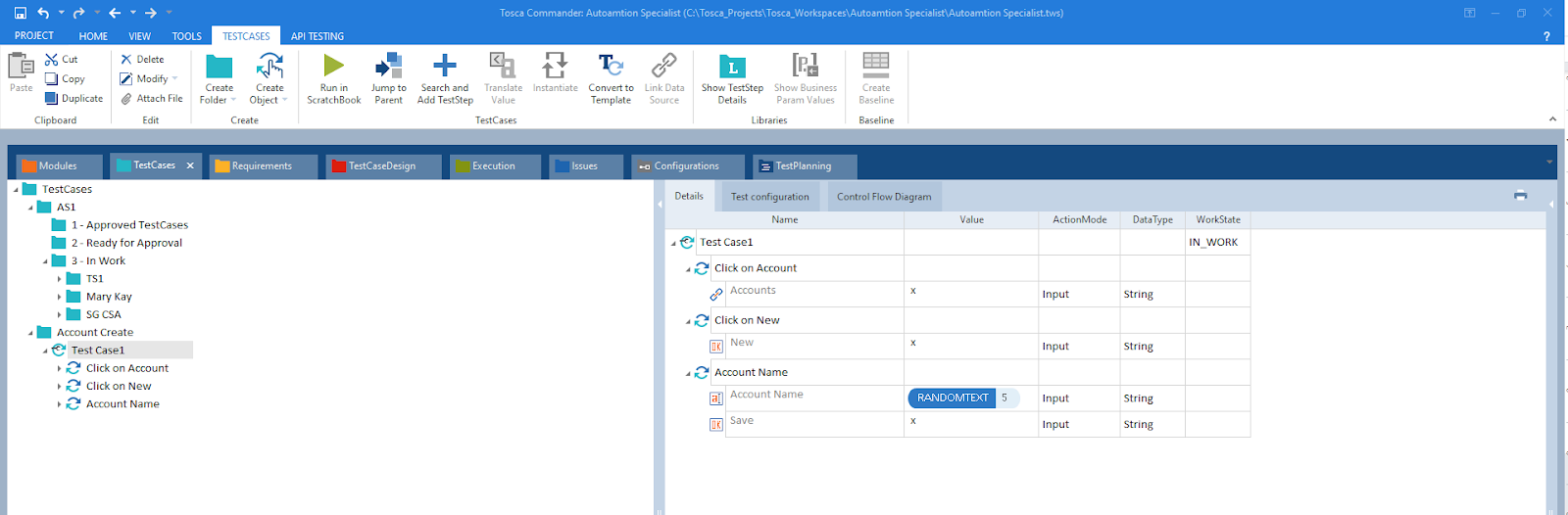The image size is (1568, 515).
Task: Close the TestCases tab
Action: (x=190, y=165)
